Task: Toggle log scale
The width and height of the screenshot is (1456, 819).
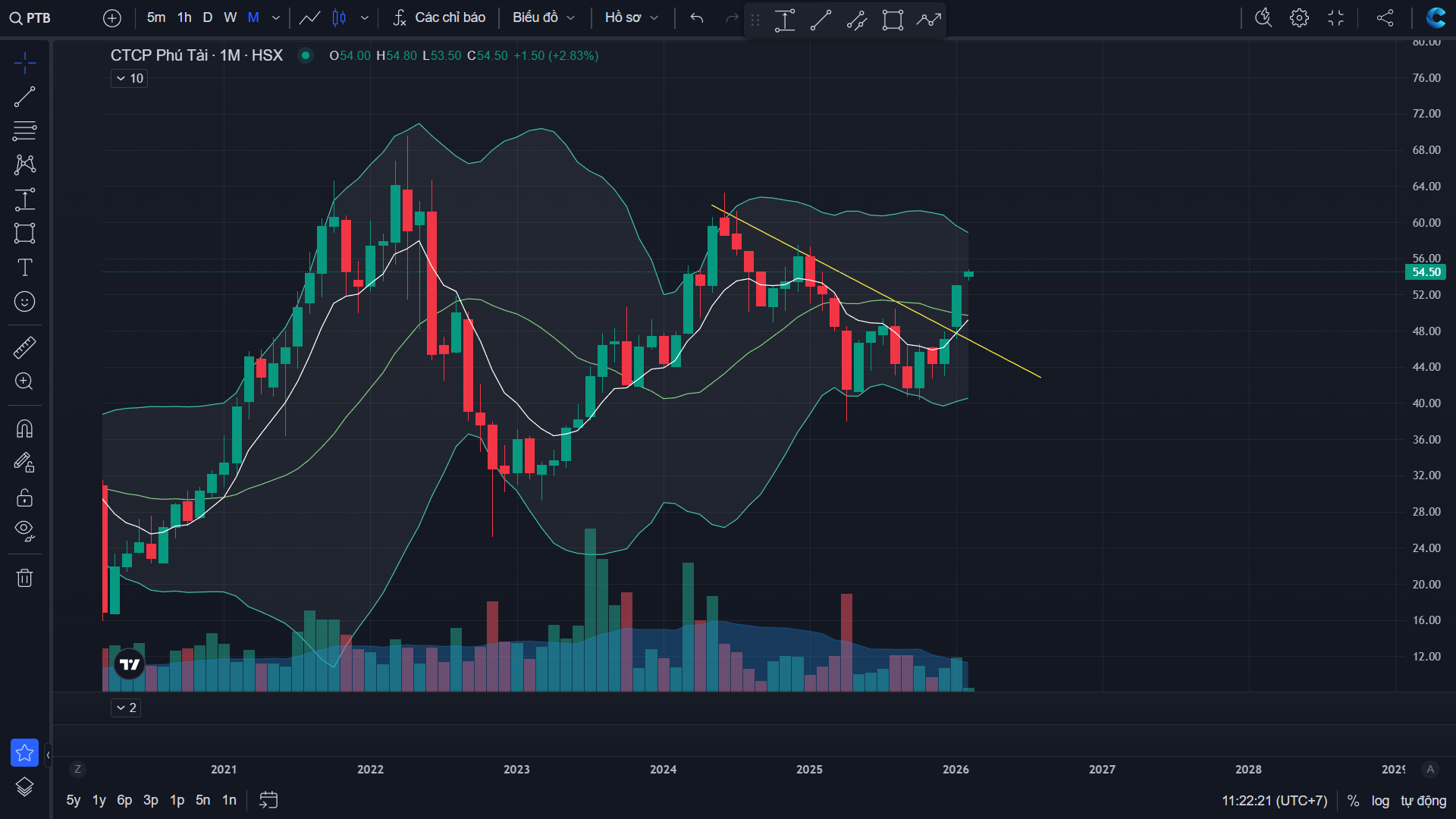Action: tap(1380, 801)
